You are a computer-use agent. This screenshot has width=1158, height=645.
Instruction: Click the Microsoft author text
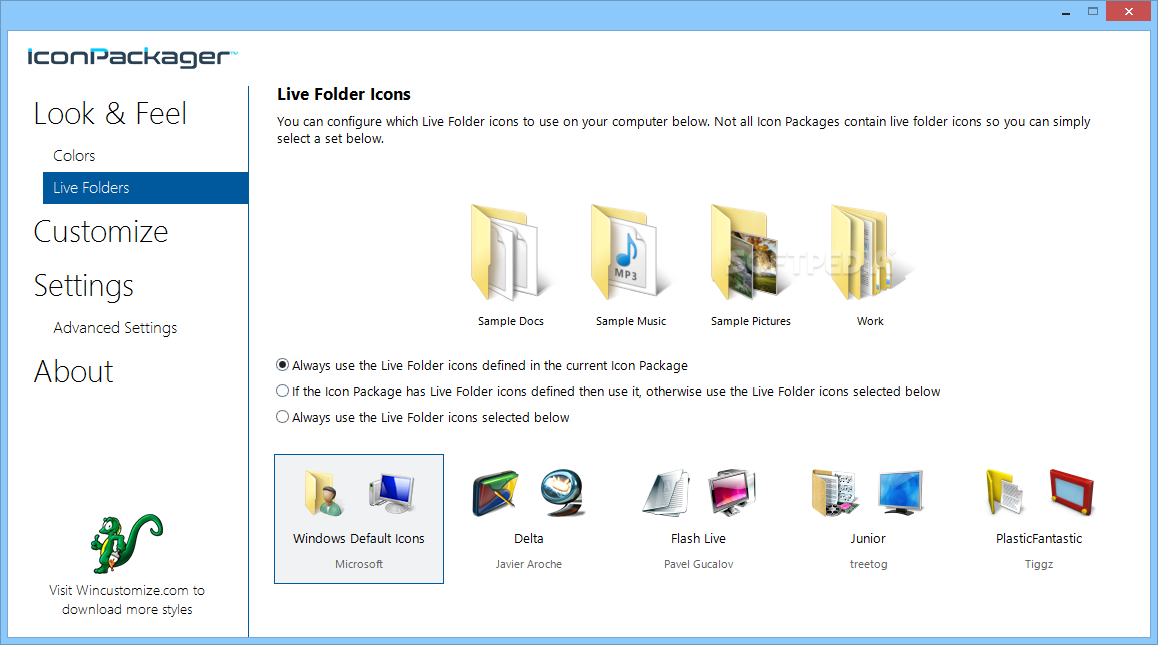pyautogui.click(x=359, y=564)
